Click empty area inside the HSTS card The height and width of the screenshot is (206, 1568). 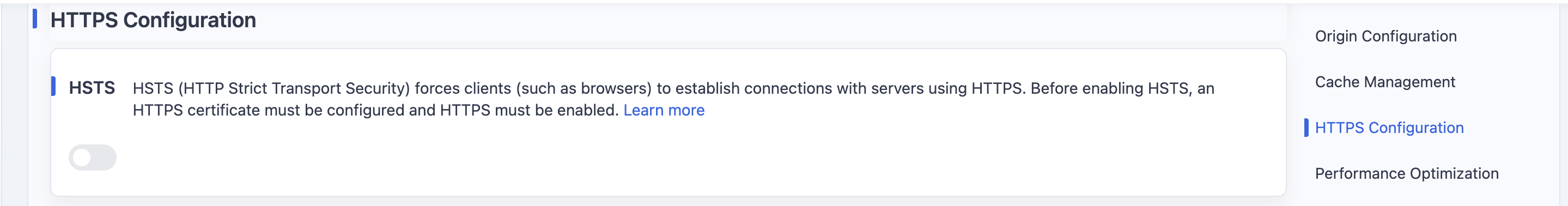(670, 161)
